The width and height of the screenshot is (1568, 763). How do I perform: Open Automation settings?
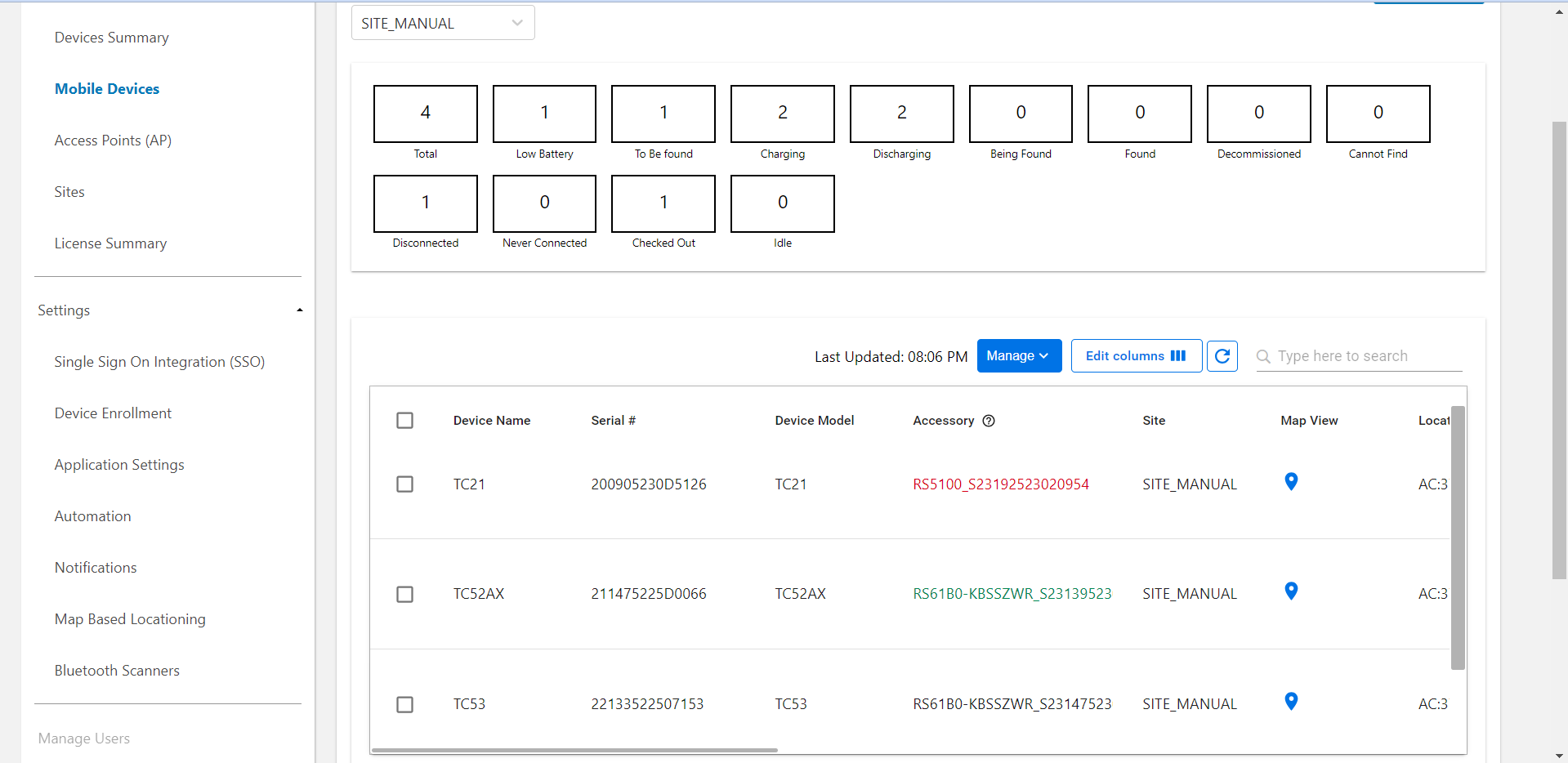(x=92, y=516)
